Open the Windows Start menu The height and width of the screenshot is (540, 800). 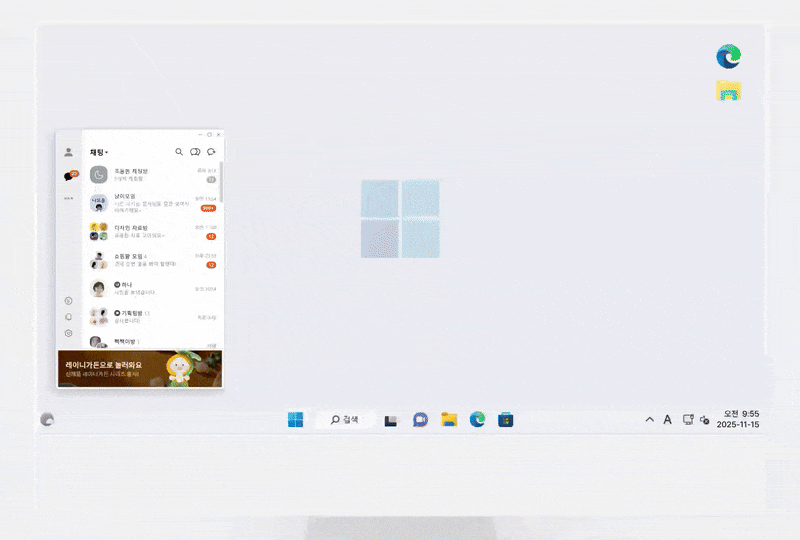[296, 420]
